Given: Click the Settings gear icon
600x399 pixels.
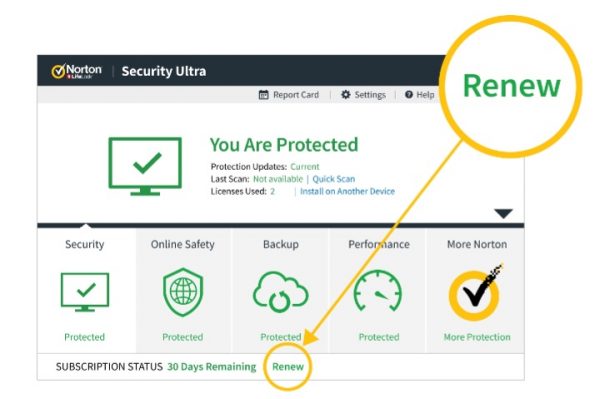Looking at the screenshot, I should click(x=346, y=94).
